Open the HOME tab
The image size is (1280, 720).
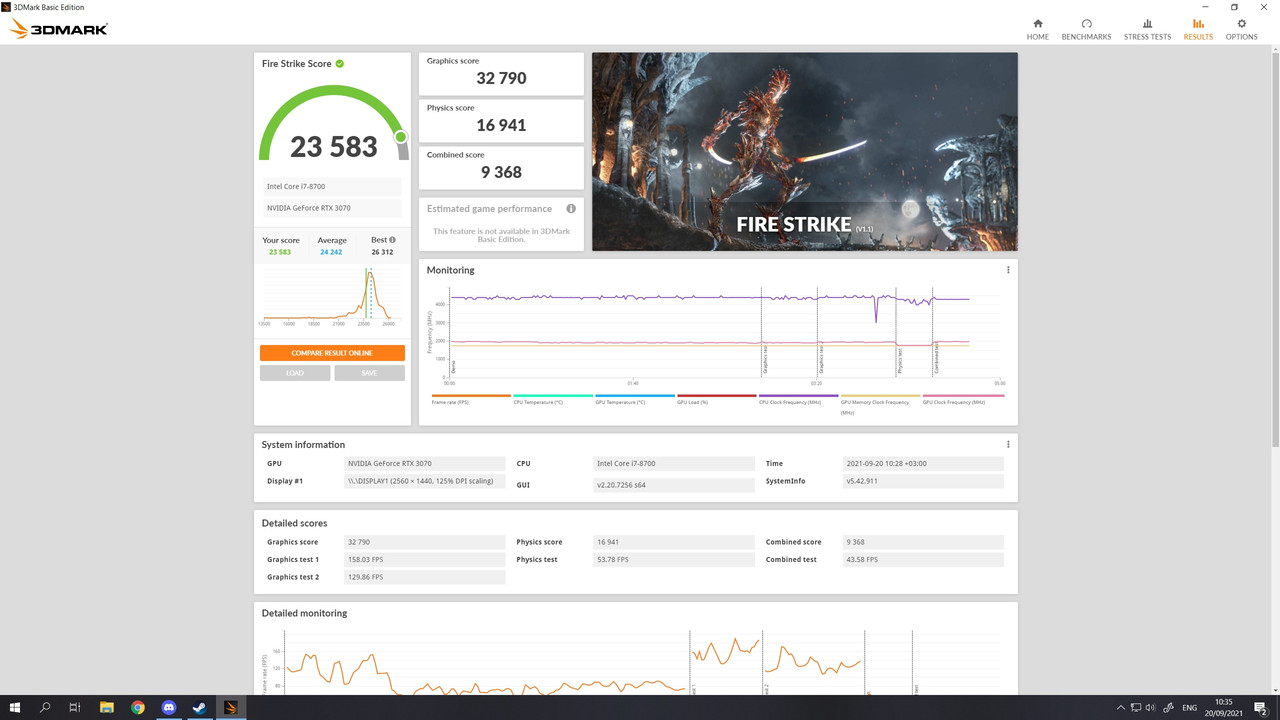coord(1037,29)
